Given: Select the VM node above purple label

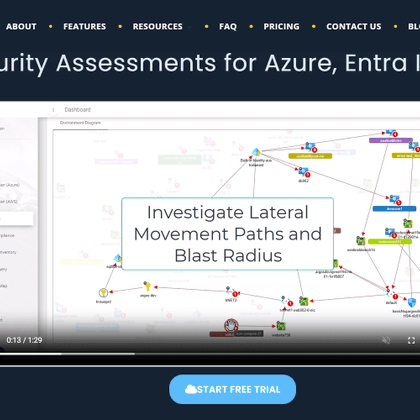Looking at the screenshot, I should (x=391, y=132).
